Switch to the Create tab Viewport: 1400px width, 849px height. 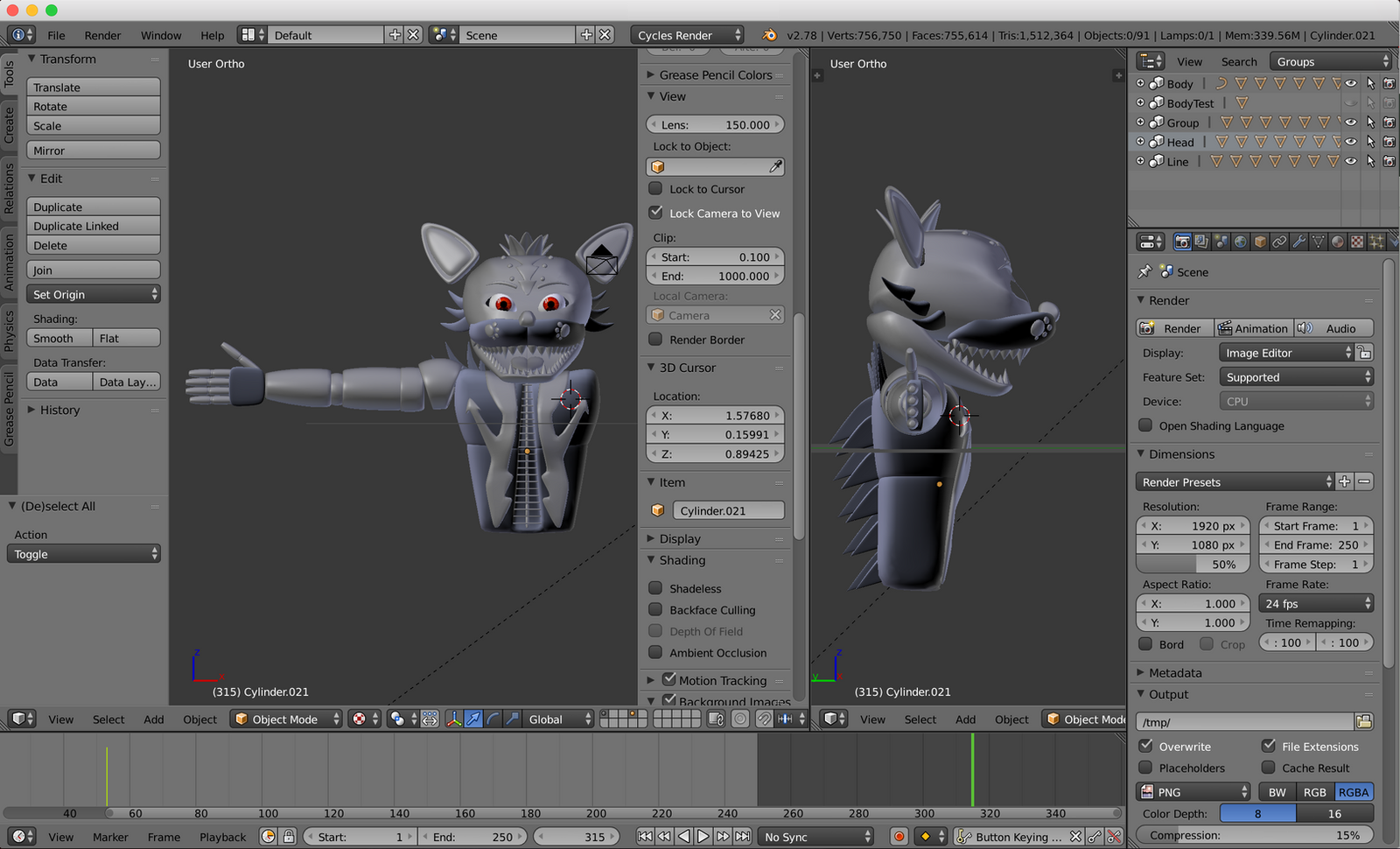pyautogui.click(x=9, y=125)
